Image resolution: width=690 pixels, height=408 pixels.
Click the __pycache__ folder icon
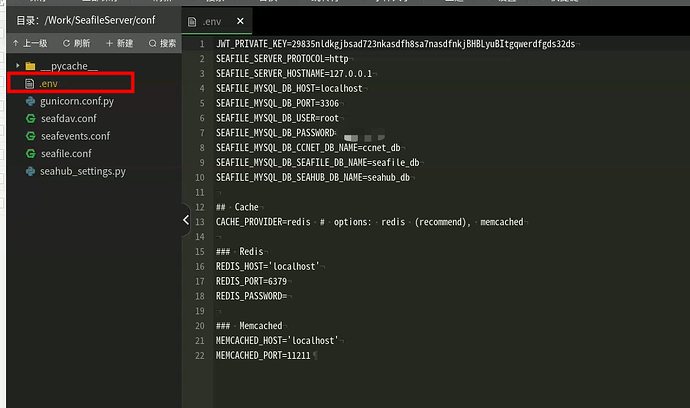point(30,65)
